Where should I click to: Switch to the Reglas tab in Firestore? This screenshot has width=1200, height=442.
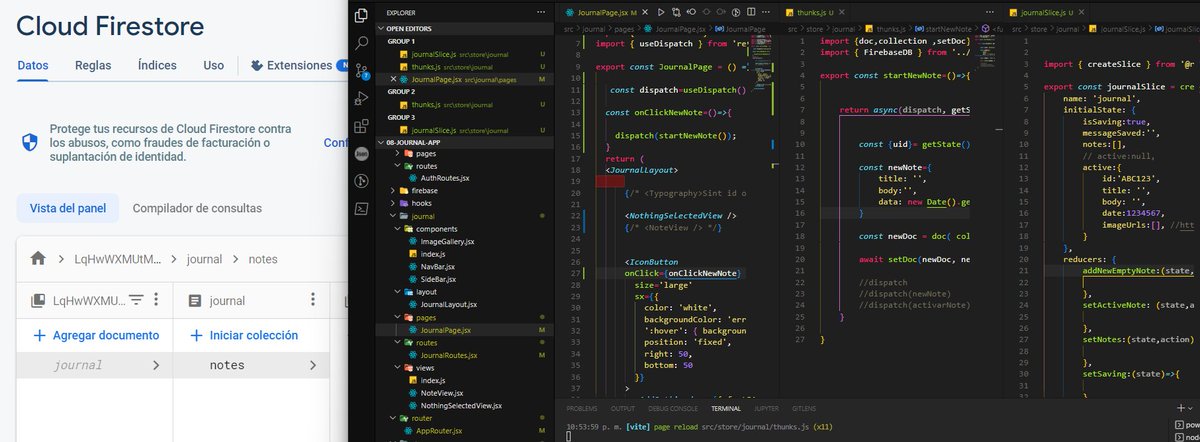point(93,66)
